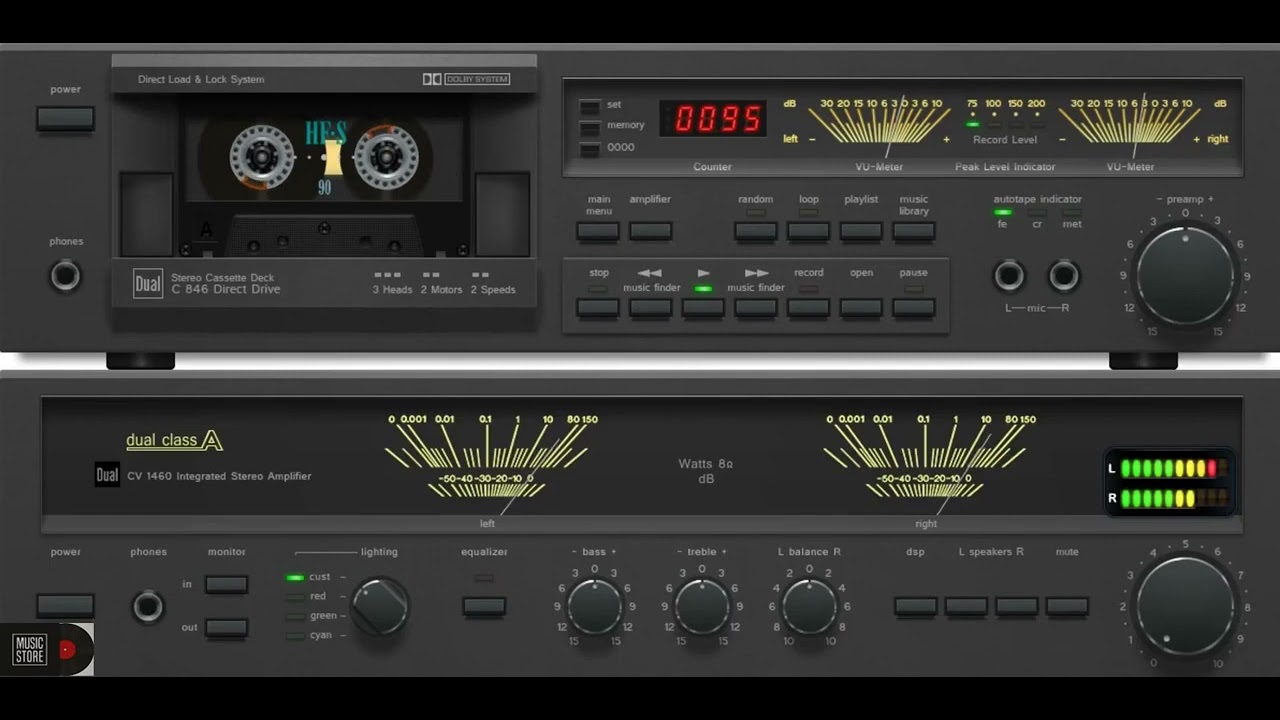
Task: Click the 'CV 1460 Integrated Stereo Amplifier' label
Action: pyautogui.click(x=219, y=476)
